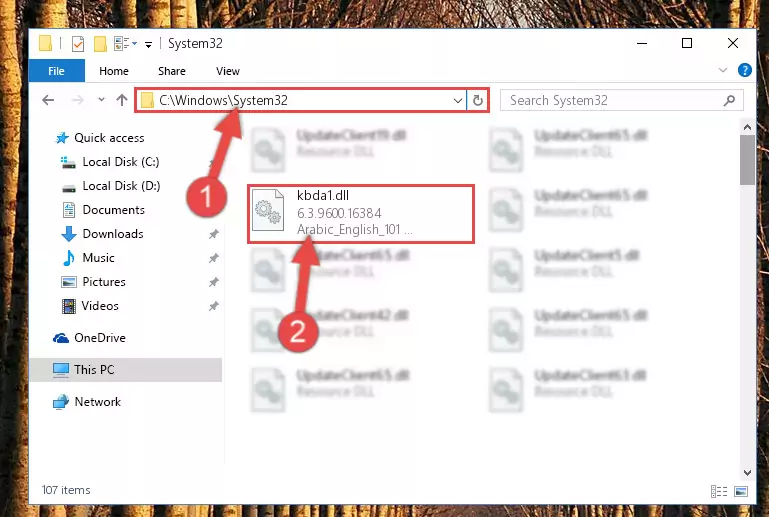Open the File menu

tap(56, 71)
